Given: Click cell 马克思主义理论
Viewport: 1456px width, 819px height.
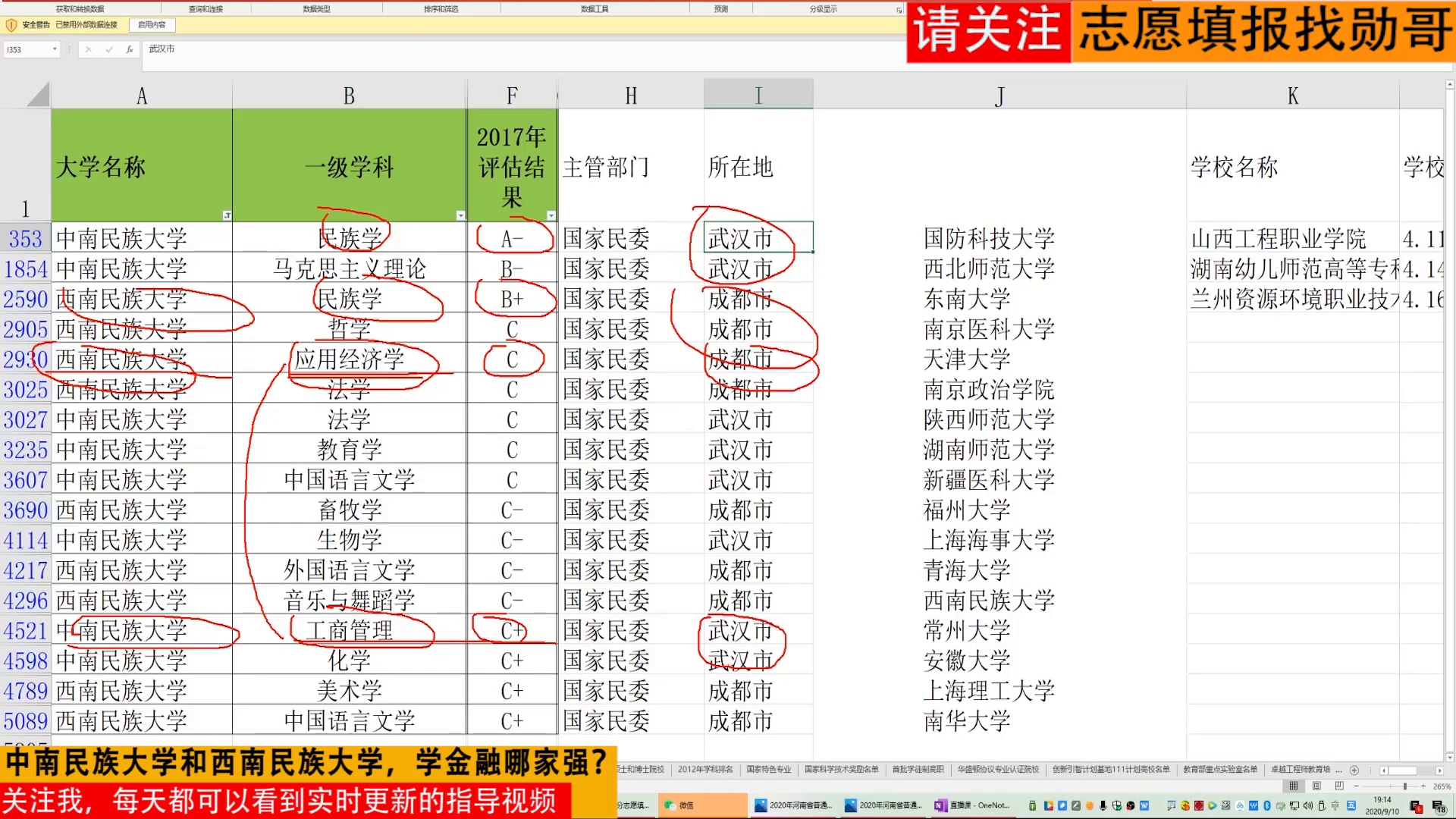Looking at the screenshot, I should [x=349, y=268].
